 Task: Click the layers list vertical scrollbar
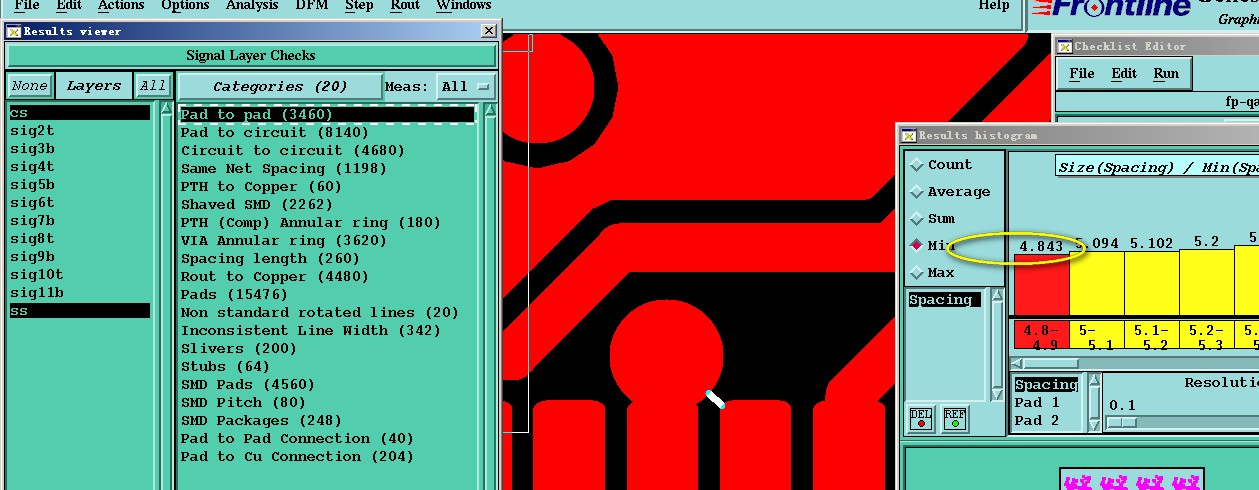tap(166, 296)
